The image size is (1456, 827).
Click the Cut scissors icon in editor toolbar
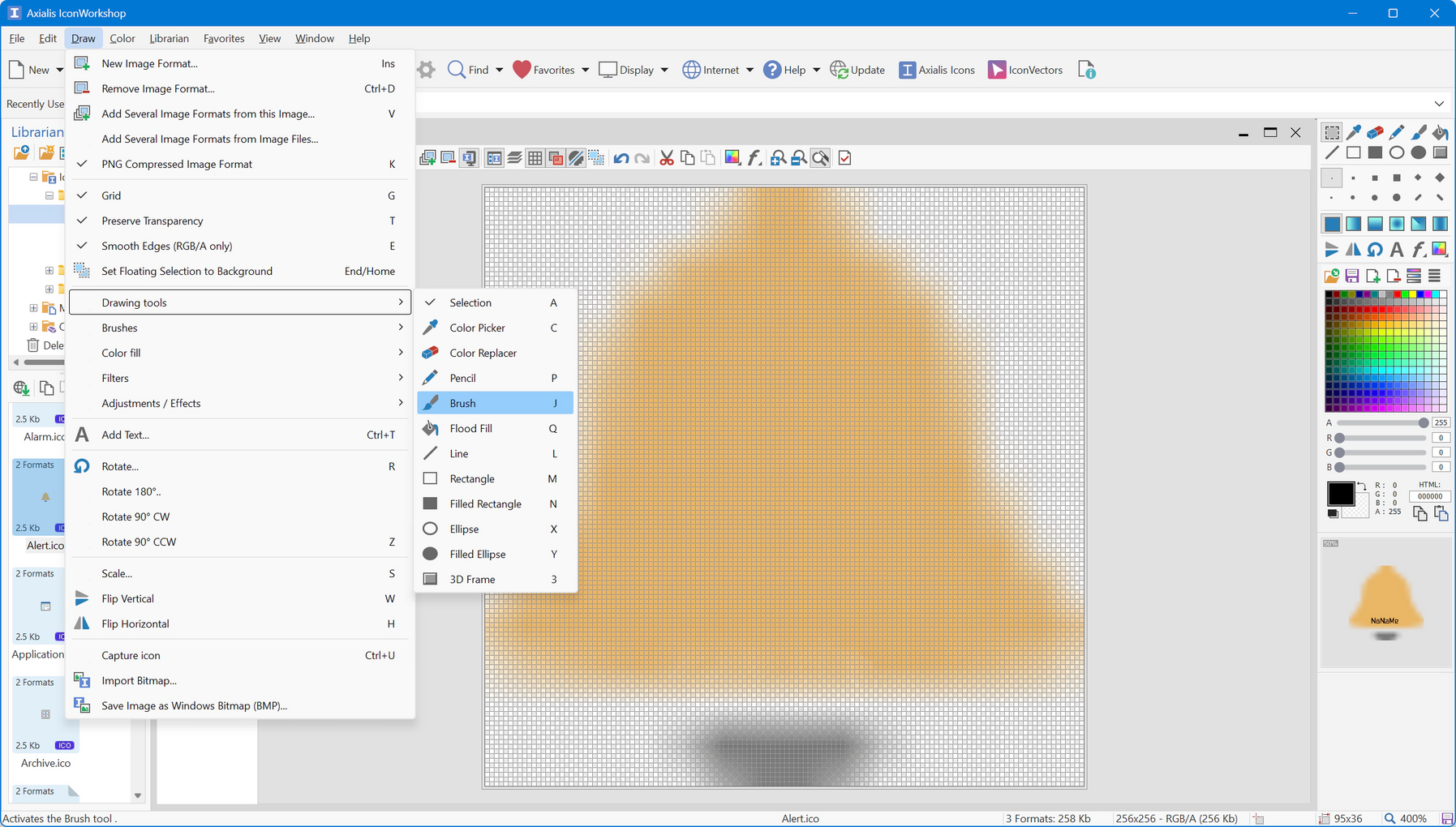coord(667,158)
